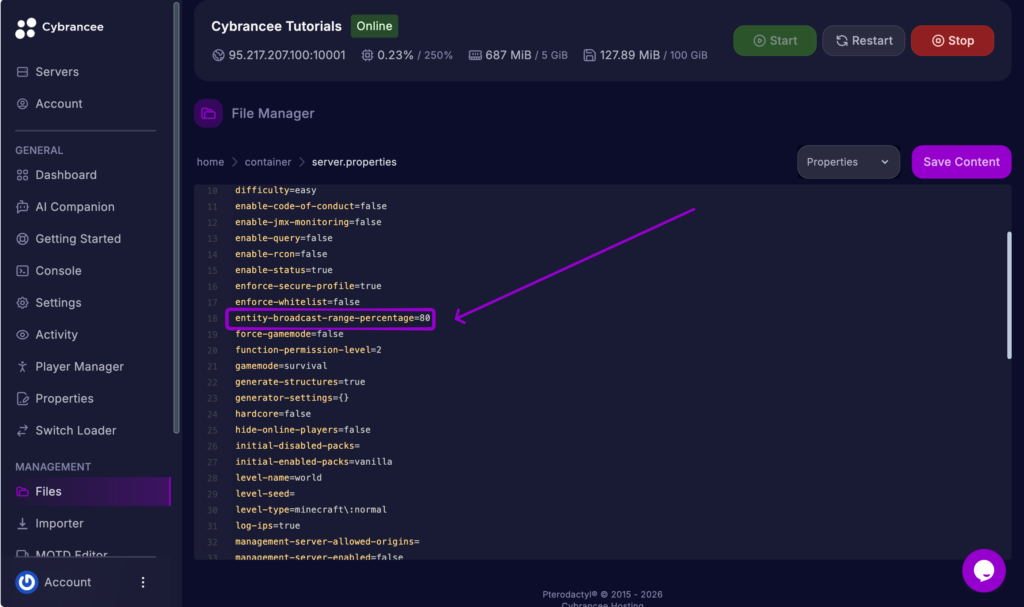
Task: Stop the server
Action: tap(952, 41)
